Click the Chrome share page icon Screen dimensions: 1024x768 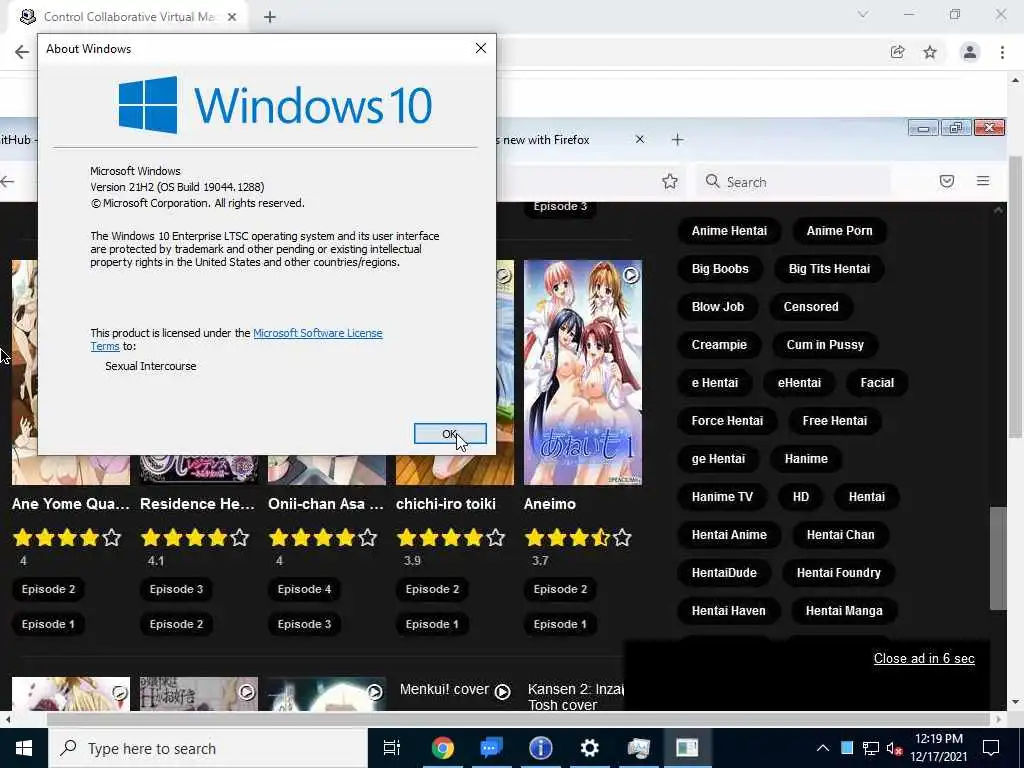(897, 52)
